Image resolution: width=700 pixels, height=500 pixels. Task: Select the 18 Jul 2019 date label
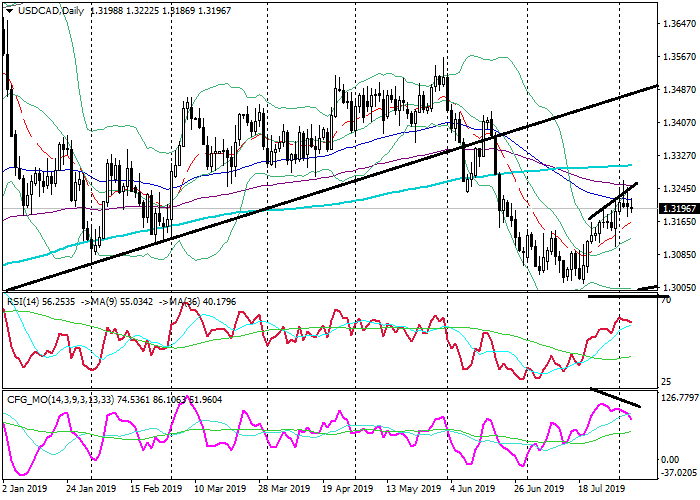tap(600, 491)
